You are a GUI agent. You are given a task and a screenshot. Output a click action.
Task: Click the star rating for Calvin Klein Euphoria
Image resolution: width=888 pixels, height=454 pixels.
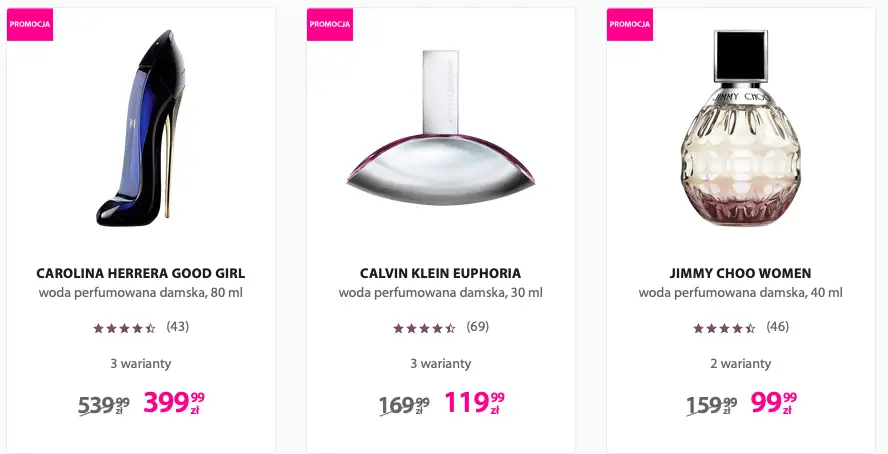(424, 327)
